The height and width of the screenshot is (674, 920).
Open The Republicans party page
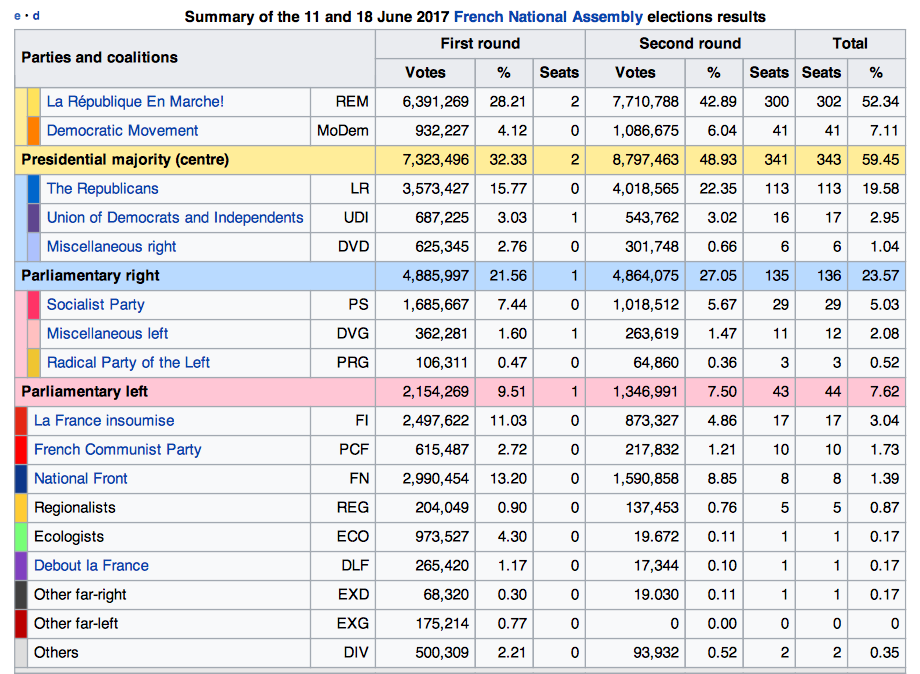tap(102, 188)
